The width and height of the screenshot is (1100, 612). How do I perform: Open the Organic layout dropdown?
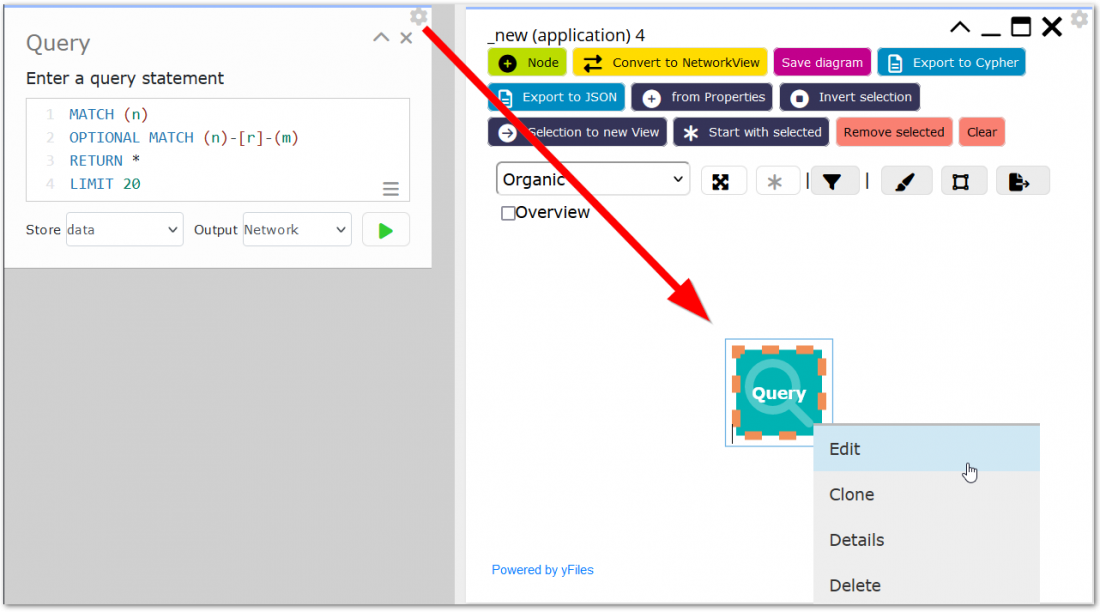[x=592, y=178]
